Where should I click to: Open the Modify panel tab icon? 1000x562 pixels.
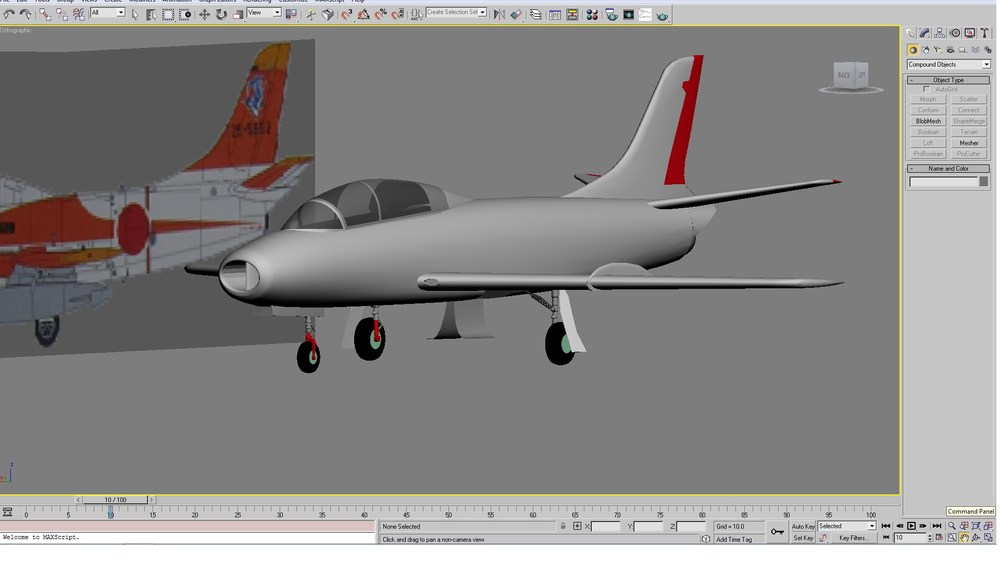coord(924,33)
